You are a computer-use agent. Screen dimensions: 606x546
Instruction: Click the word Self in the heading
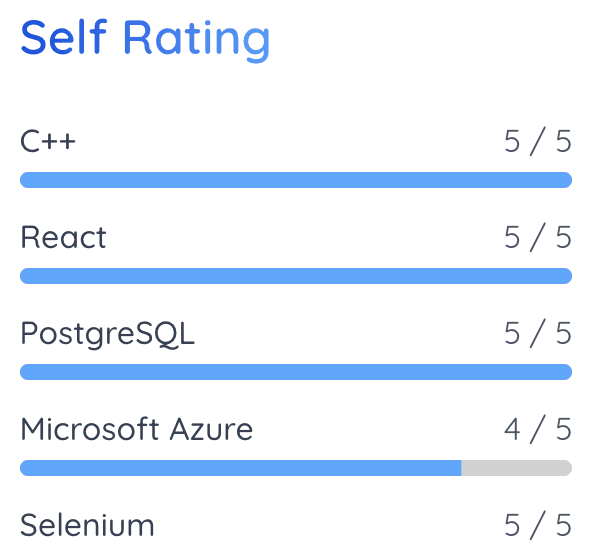click(64, 37)
